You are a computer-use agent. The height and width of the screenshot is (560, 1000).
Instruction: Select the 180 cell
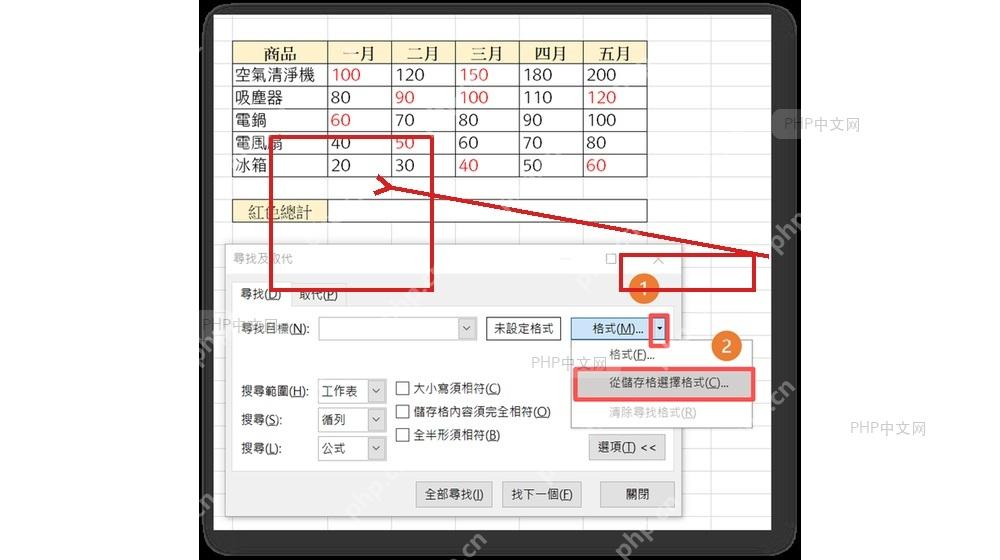551,75
